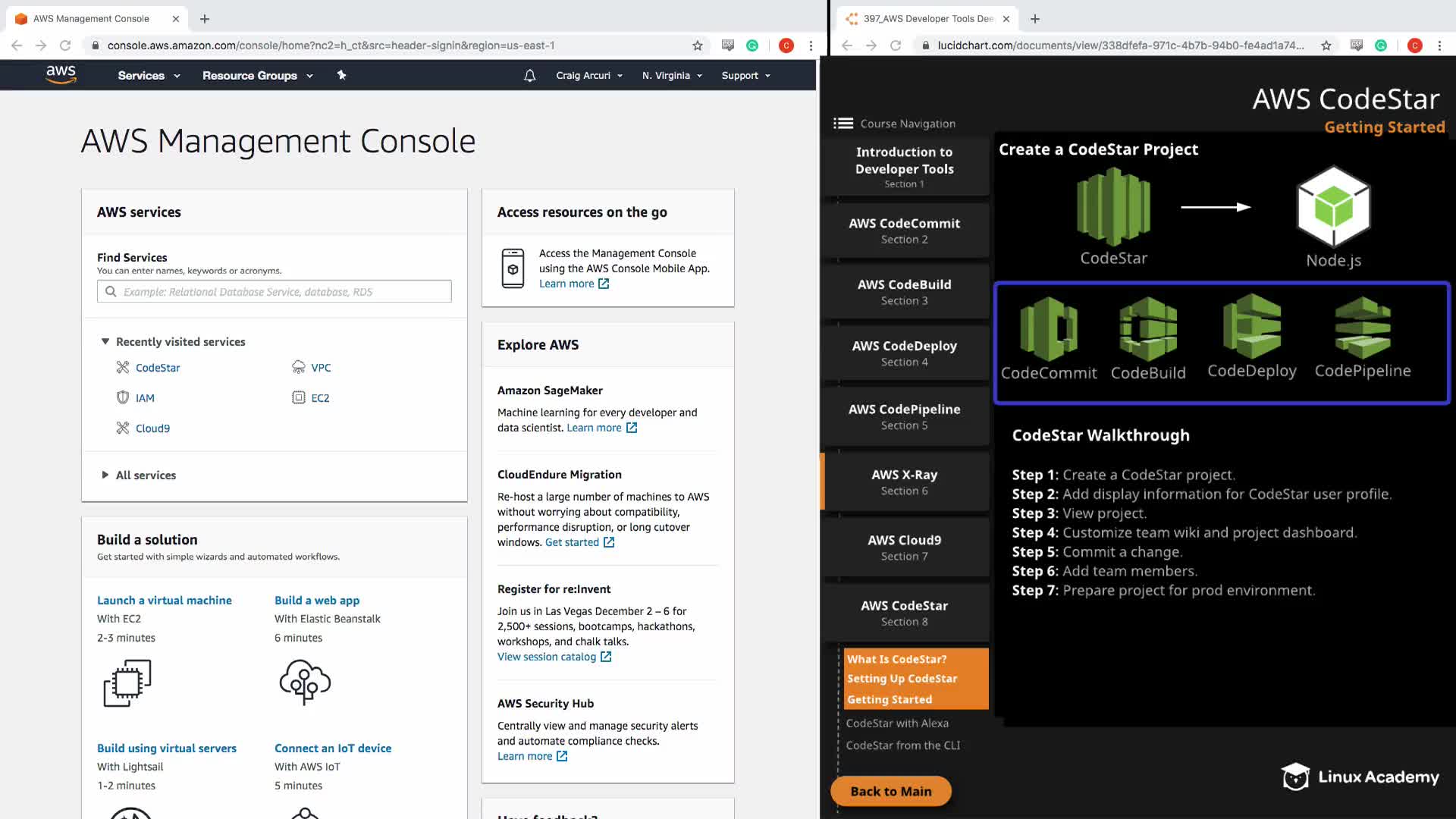The height and width of the screenshot is (819, 1456).
Task: Open CodeStar with Alexa lesson
Action: 897,723
